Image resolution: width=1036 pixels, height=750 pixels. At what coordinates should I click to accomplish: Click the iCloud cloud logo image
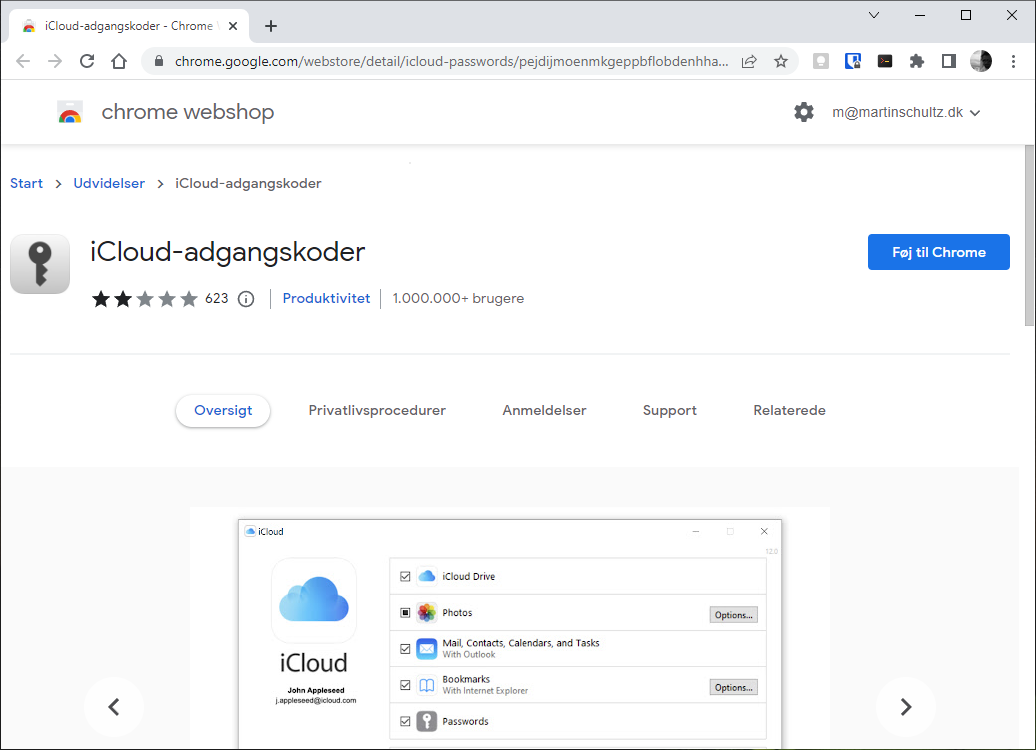pyautogui.click(x=314, y=600)
